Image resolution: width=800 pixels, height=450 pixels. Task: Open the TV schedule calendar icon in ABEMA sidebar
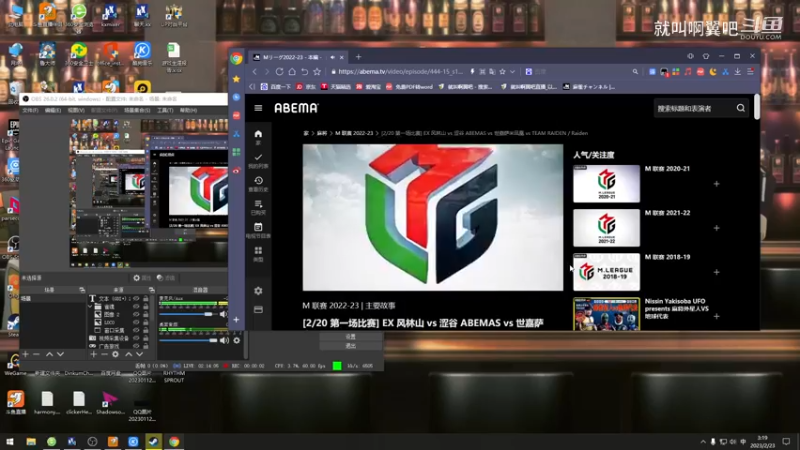point(258,227)
